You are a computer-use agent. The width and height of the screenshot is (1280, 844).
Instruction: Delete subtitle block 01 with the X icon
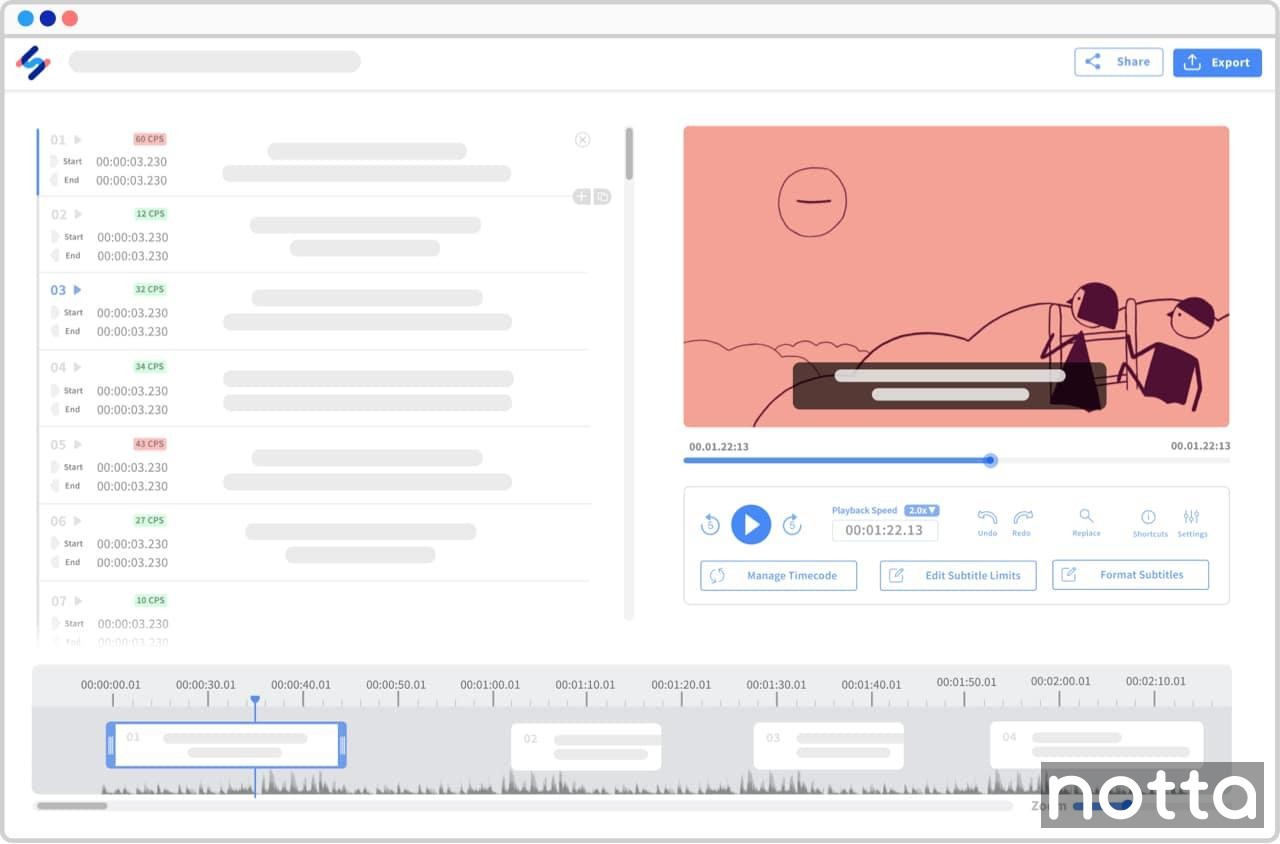(583, 139)
